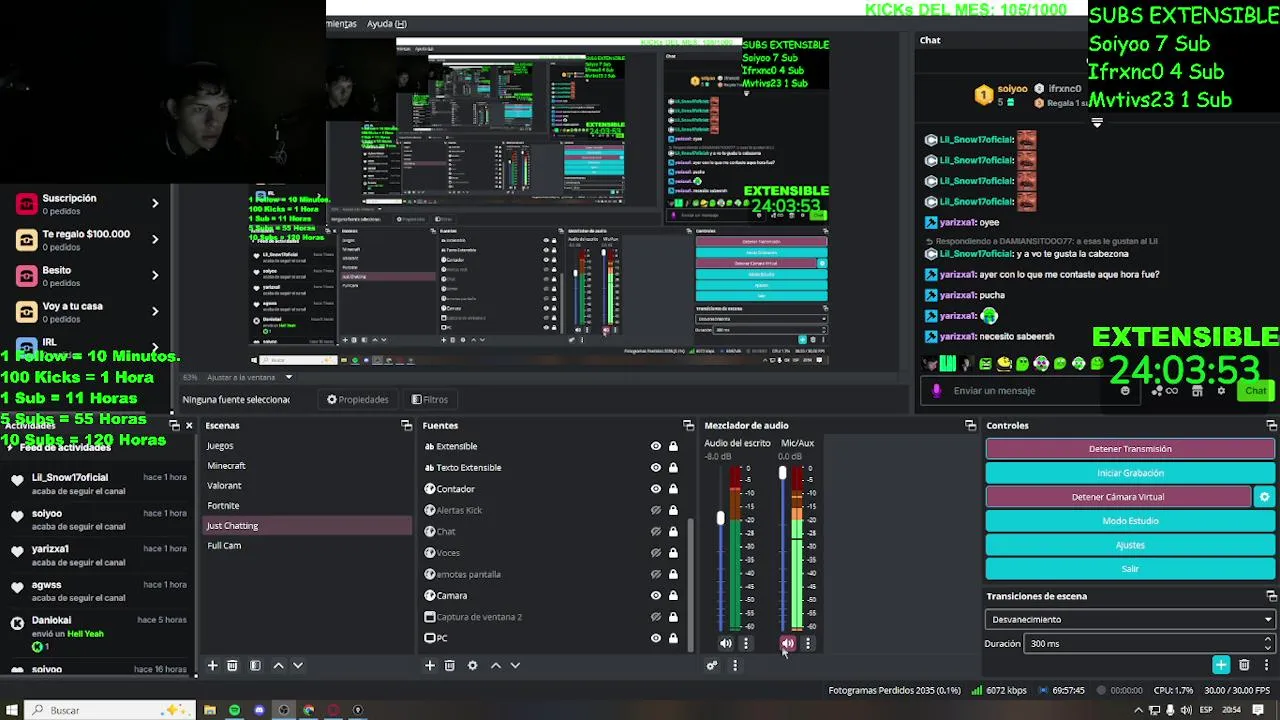Add a new scene with plus icon
Screen dimensions: 1280x720
tap(212, 665)
